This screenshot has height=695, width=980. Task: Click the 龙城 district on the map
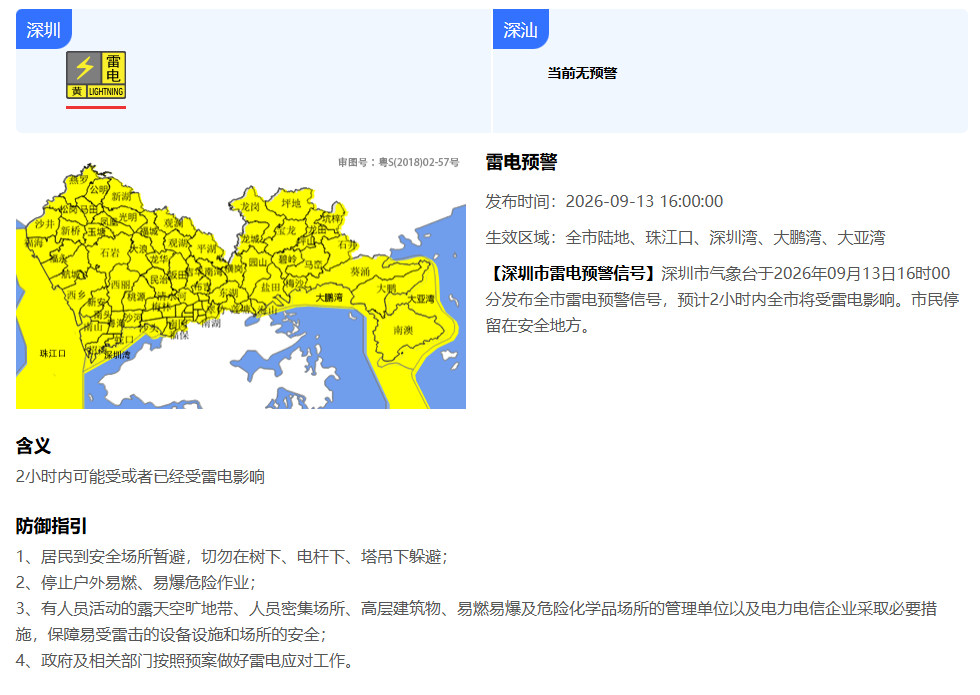point(251,239)
